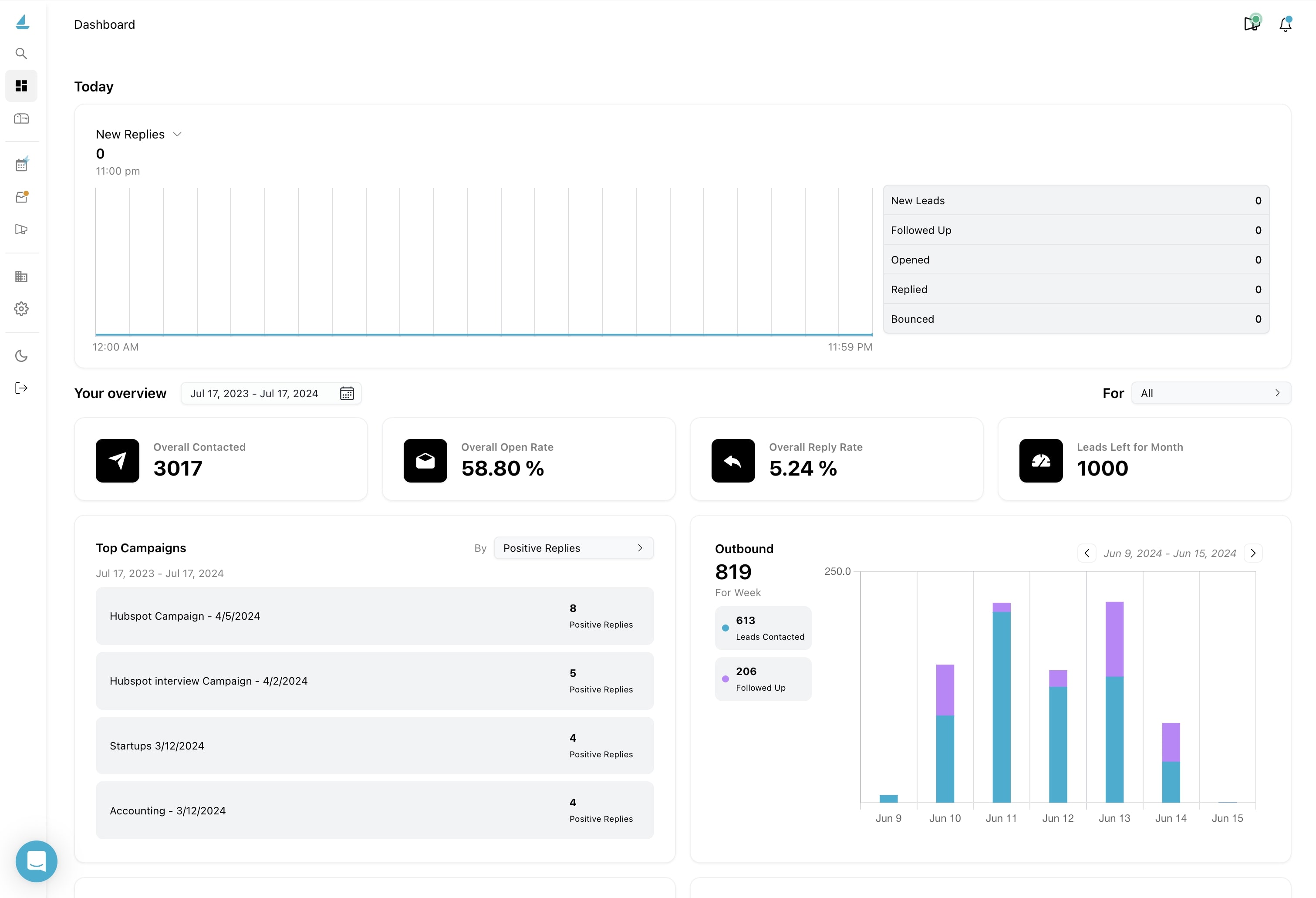Click the New Leads stat row
Viewport: 1316px width, 898px height.
[x=1076, y=201]
